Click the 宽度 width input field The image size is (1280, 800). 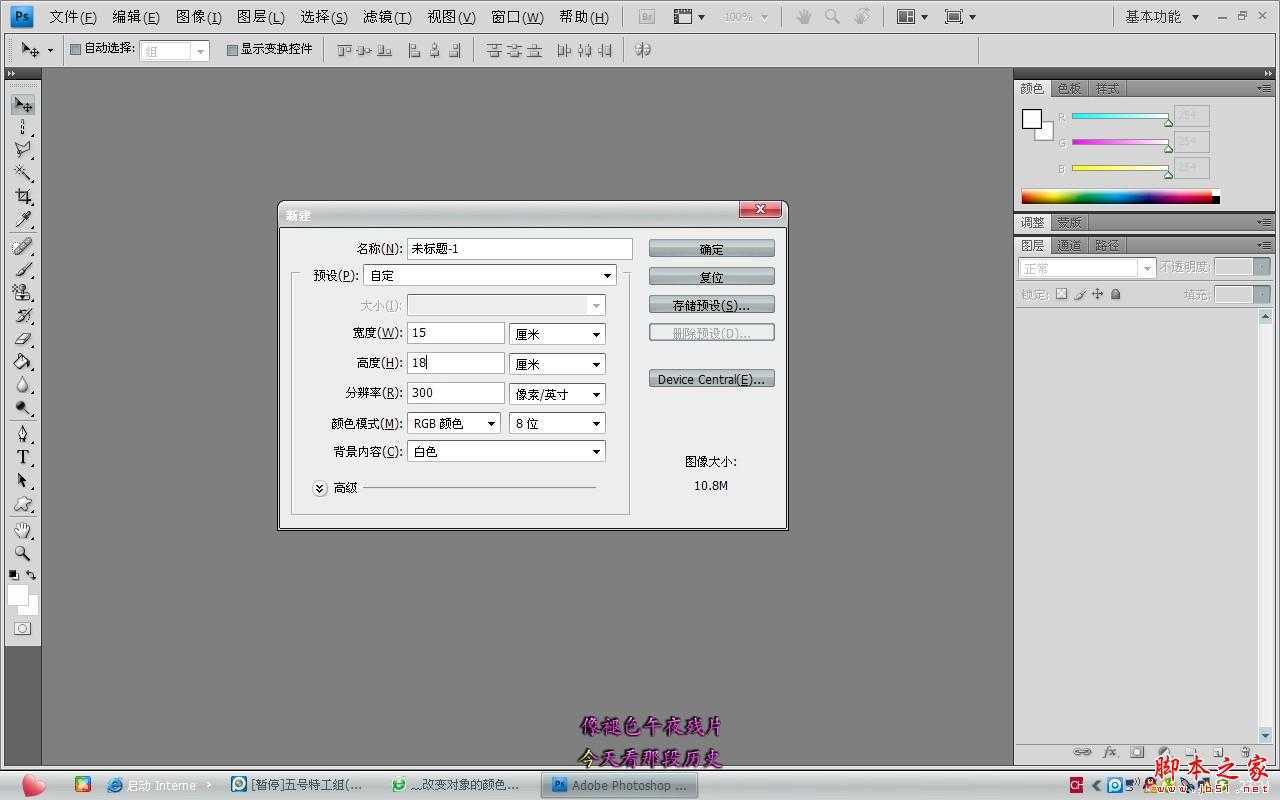tap(456, 333)
